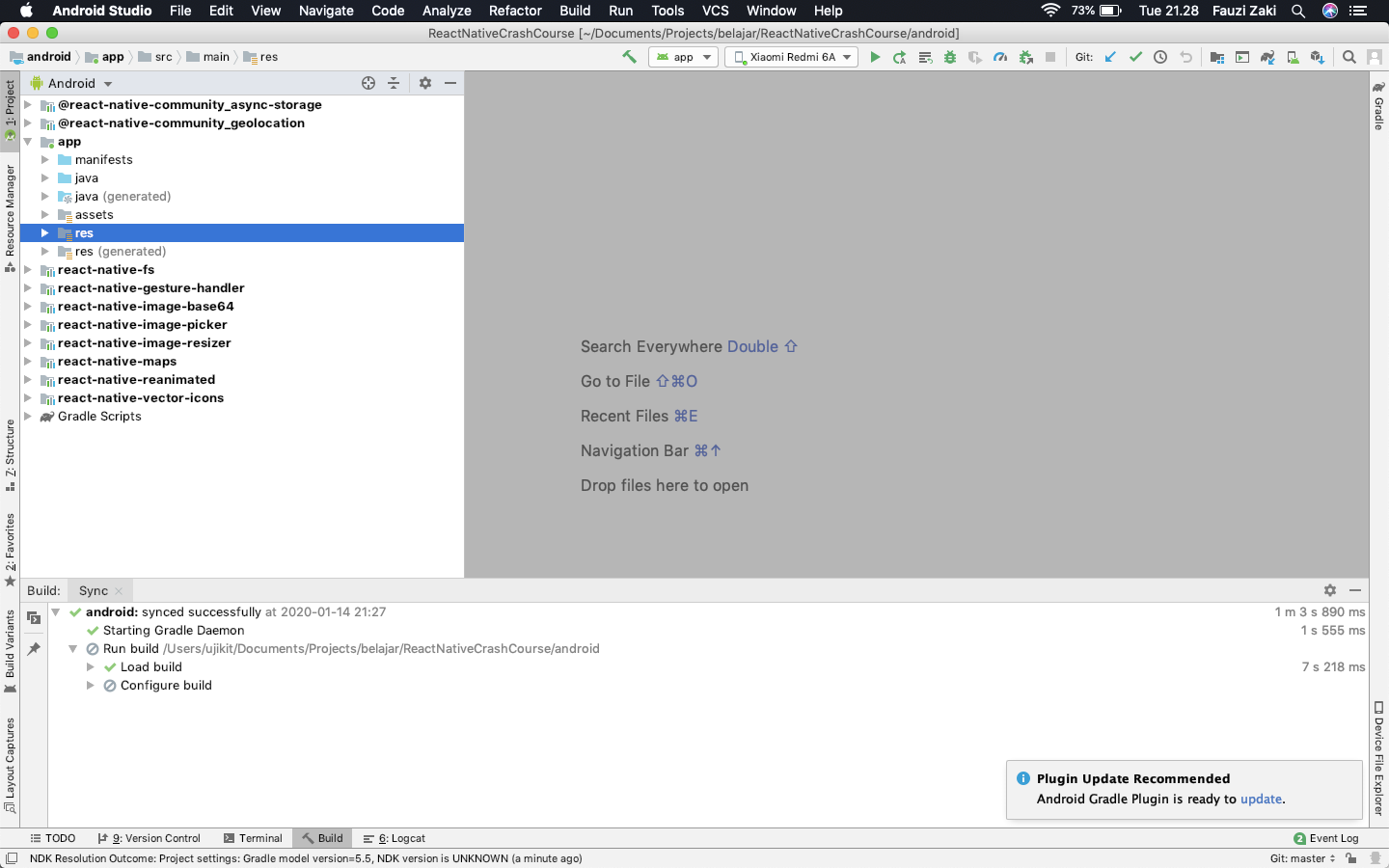Click the pin tab icon in Build panel
The height and width of the screenshot is (868, 1389).
tap(34, 649)
